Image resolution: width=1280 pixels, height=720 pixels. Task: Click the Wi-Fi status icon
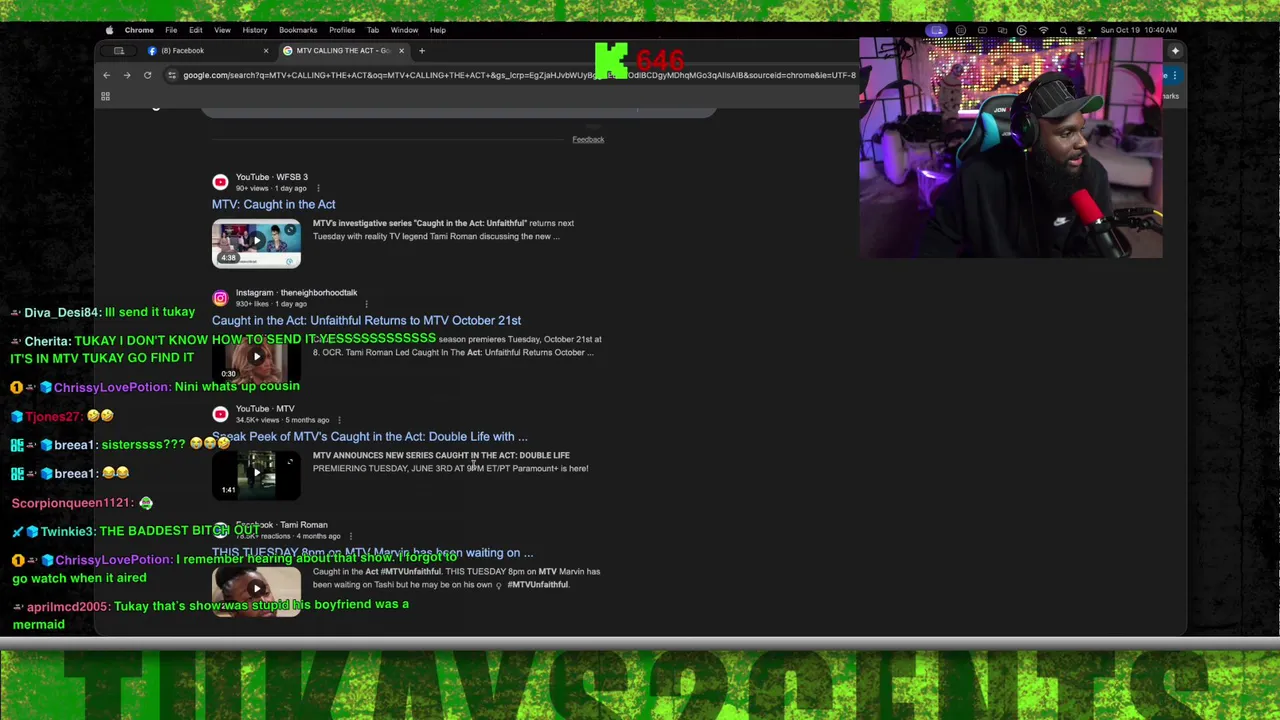tap(1043, 30)
